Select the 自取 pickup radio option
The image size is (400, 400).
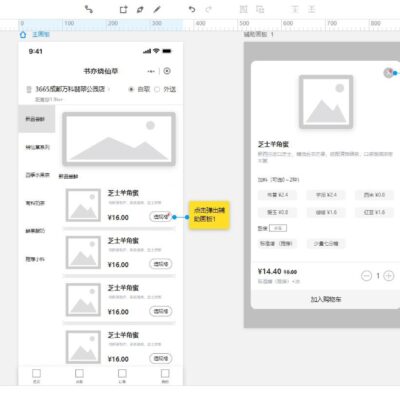tap(131, 89)
